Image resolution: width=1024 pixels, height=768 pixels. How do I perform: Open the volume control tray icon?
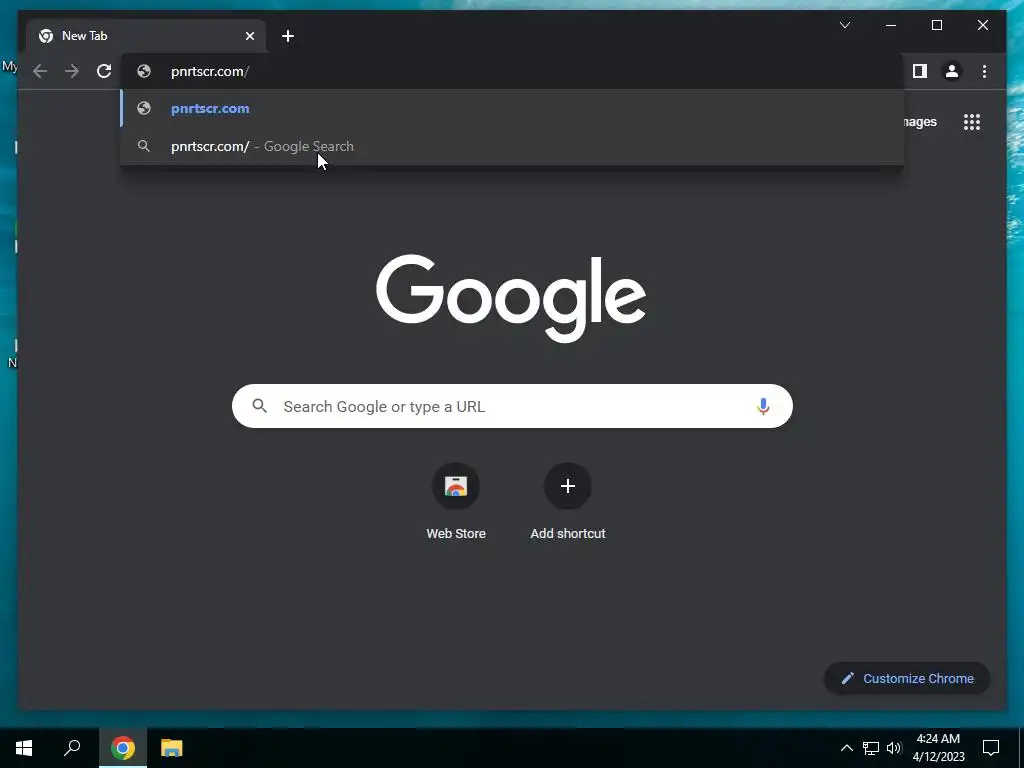pyautogui.click(x=894, y=748)
